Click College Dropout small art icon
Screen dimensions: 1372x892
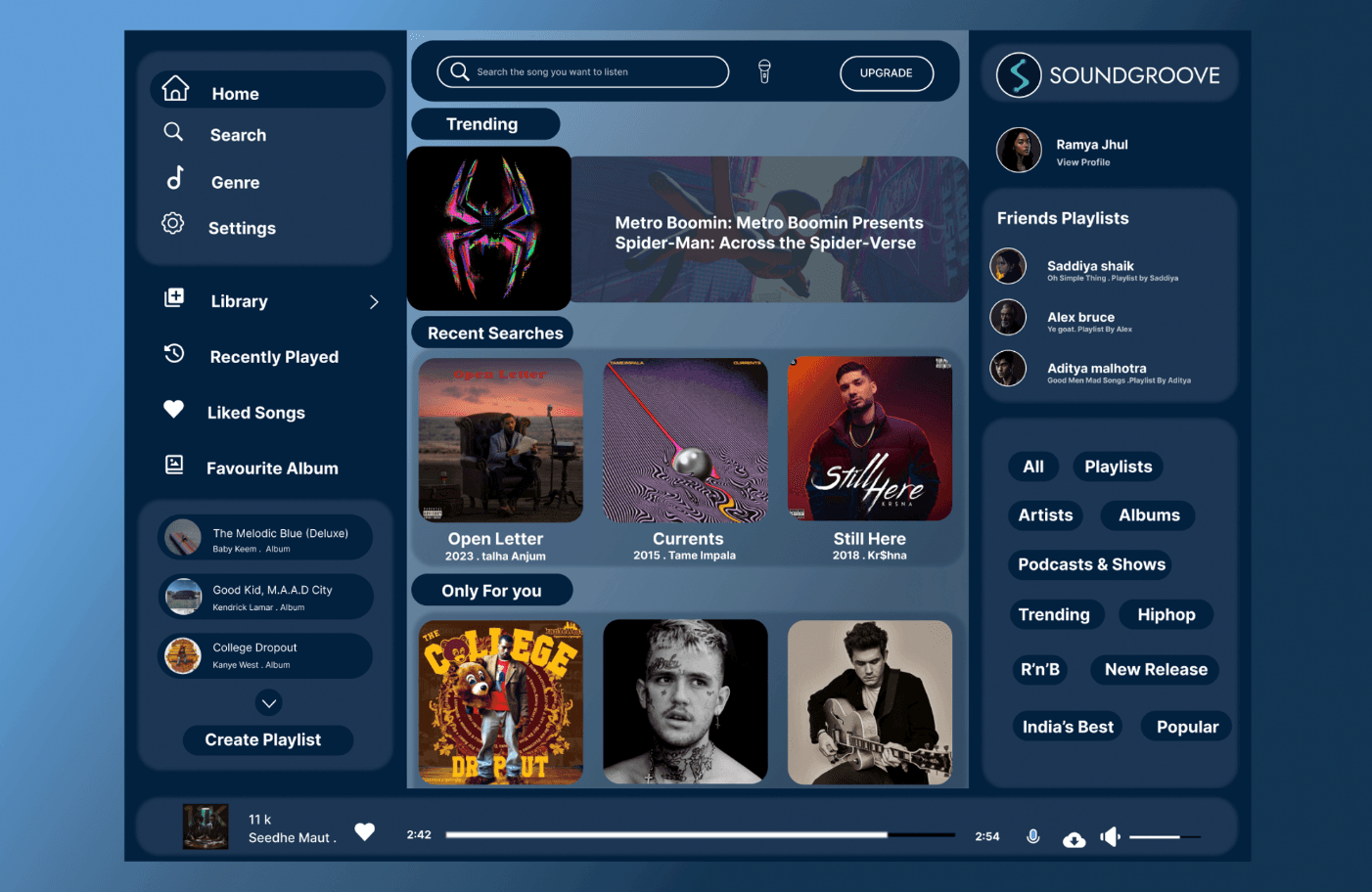click(183, 655)
